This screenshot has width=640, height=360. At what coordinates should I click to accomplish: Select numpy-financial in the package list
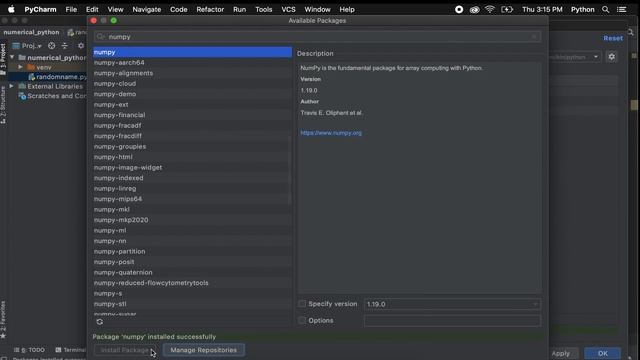pyautogui.click(x=192, y=115)
